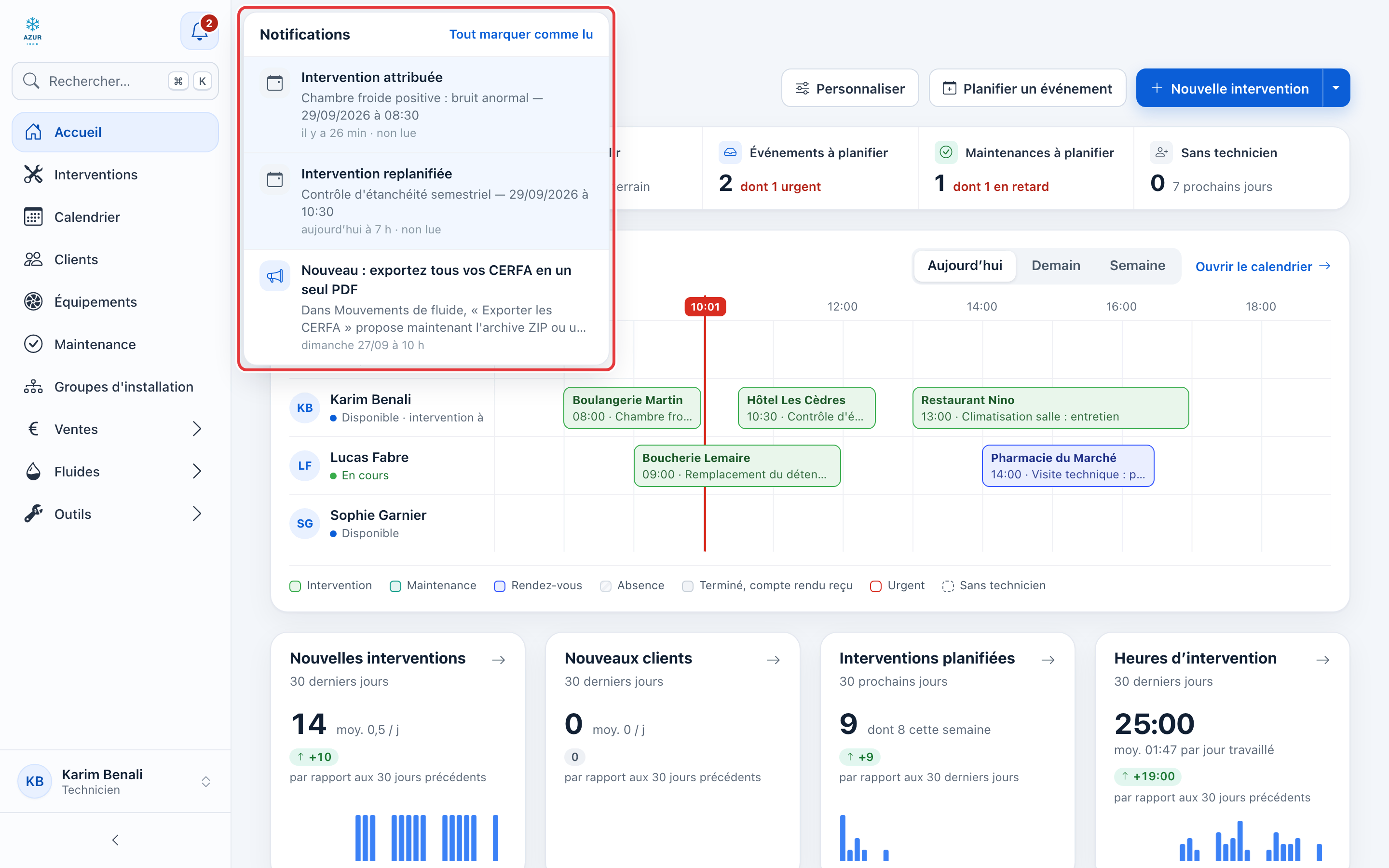The width and height of the screenshot is (1389, 868).
Task: Expand the Fluides submenu chevron
Action: tap(197, 472)
